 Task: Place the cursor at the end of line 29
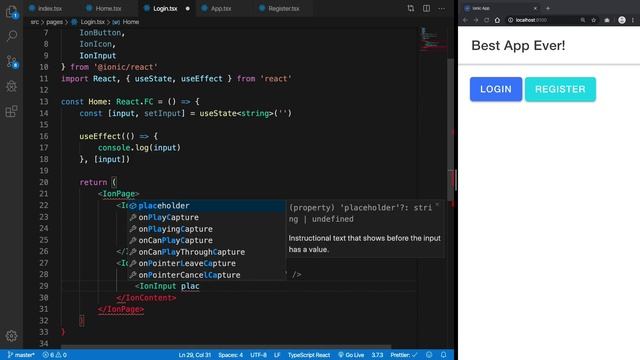point(200,287)
